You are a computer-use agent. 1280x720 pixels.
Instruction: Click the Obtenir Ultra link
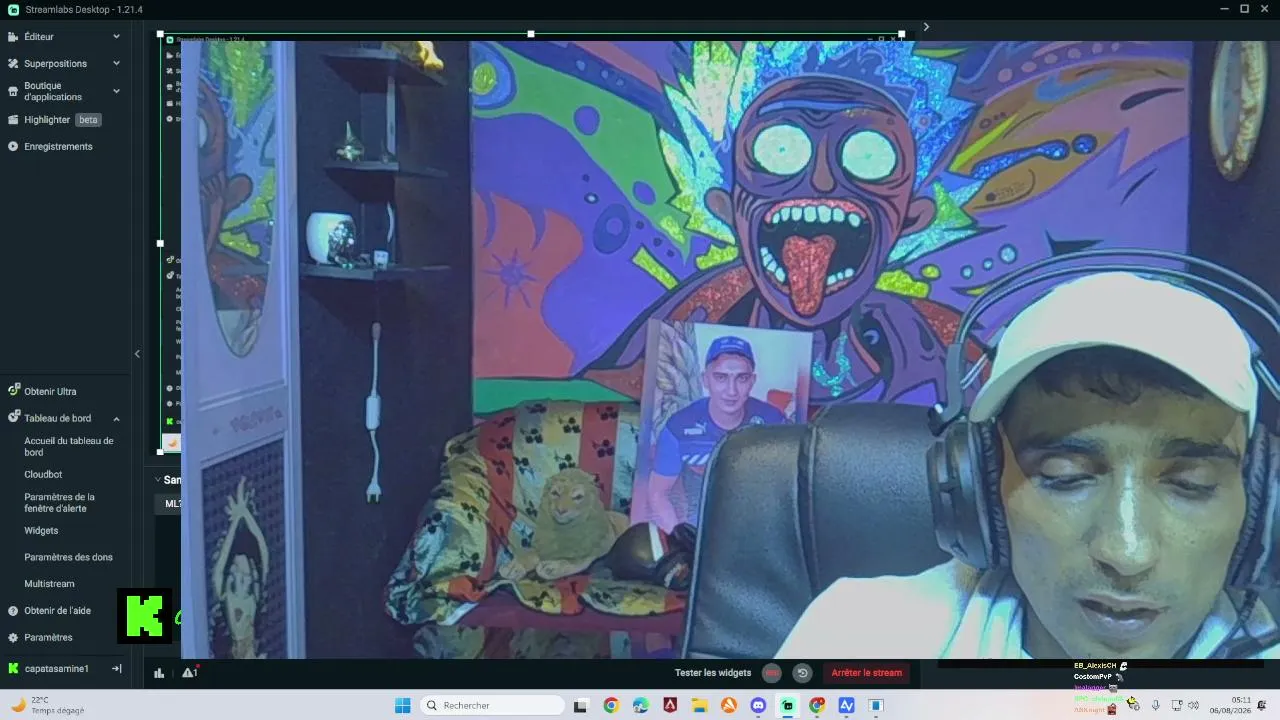coord(50,391)
